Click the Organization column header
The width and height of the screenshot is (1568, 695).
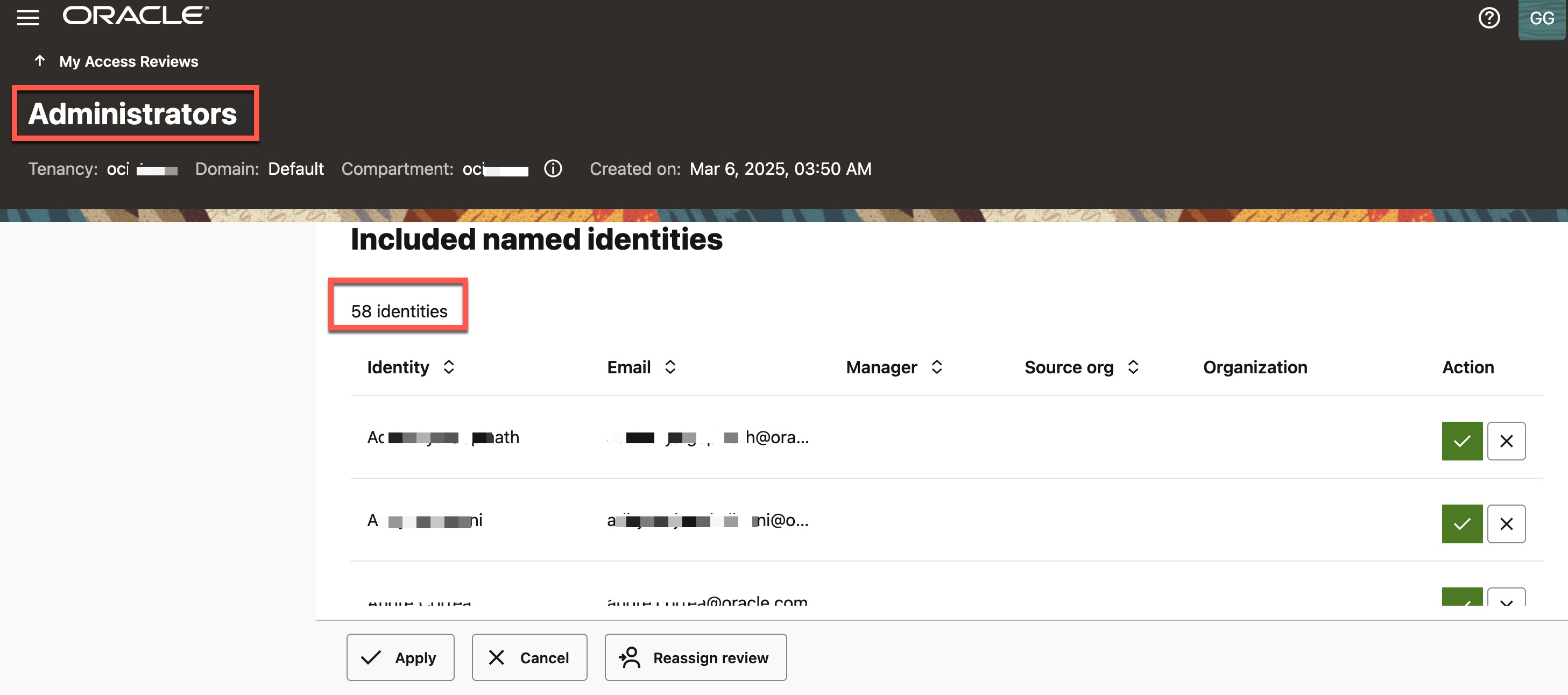[1254, 367]
